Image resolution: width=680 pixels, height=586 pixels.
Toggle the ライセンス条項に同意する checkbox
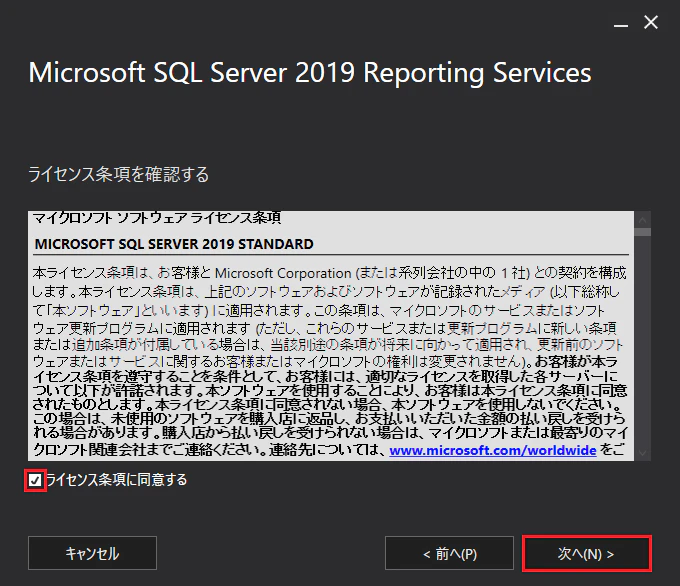(x=35, y=480)
